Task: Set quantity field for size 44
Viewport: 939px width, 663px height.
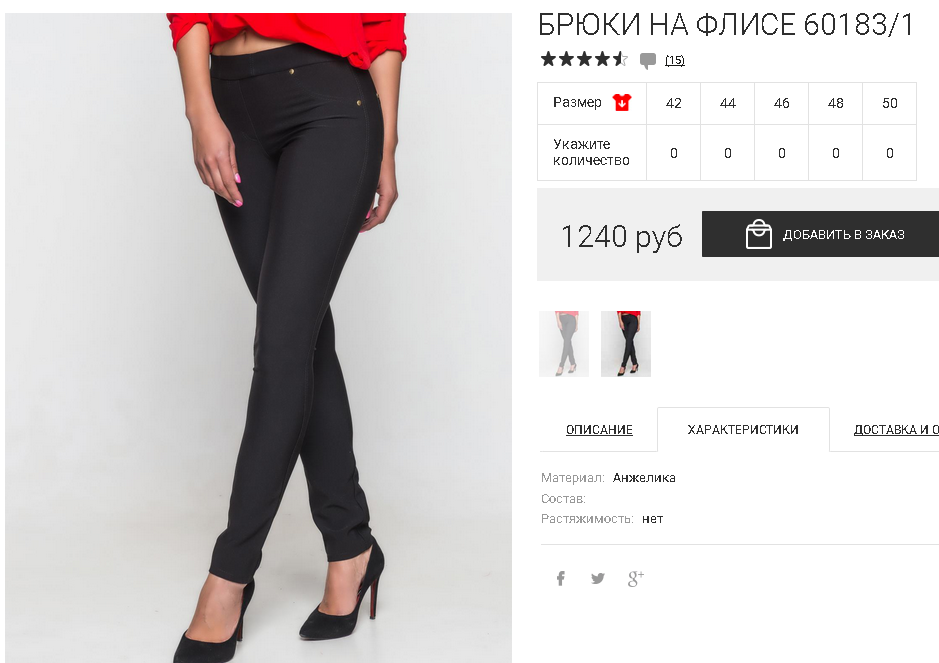Action: coord(728,153)
